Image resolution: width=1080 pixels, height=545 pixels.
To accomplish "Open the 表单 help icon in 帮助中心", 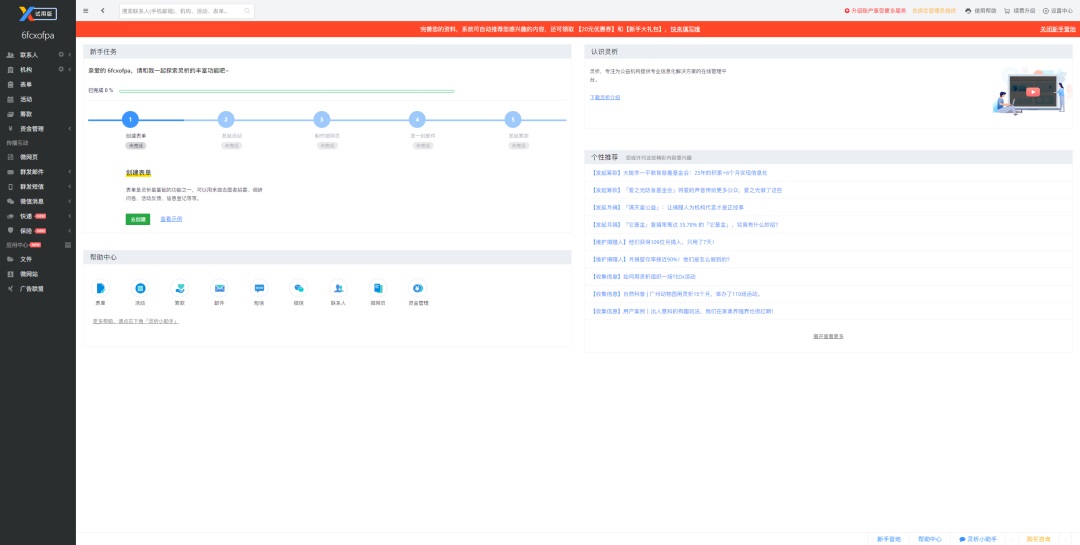I will (101, 288).
